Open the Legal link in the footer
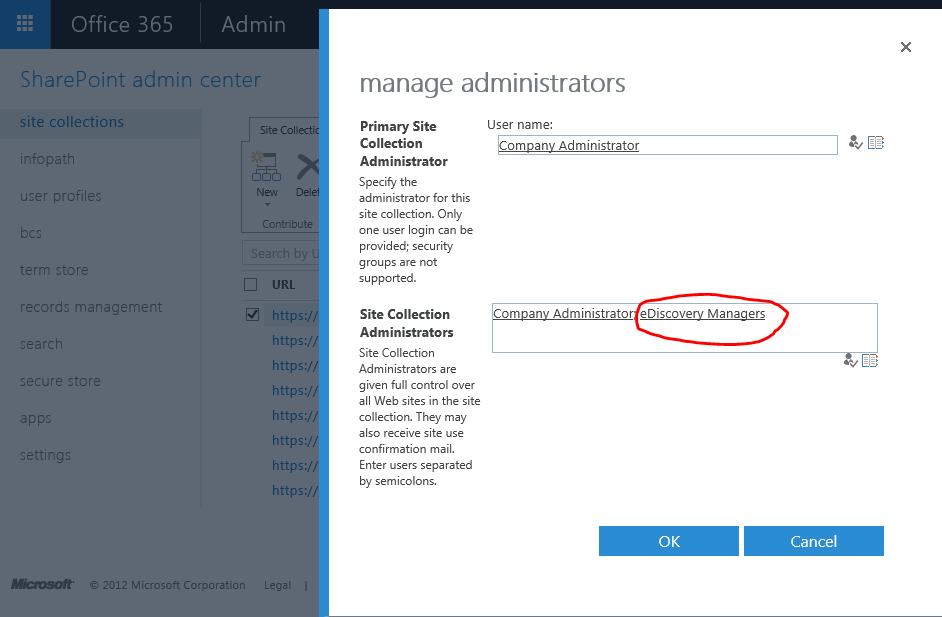The width and height of the screenshot is (942, 617). point(278,585)
